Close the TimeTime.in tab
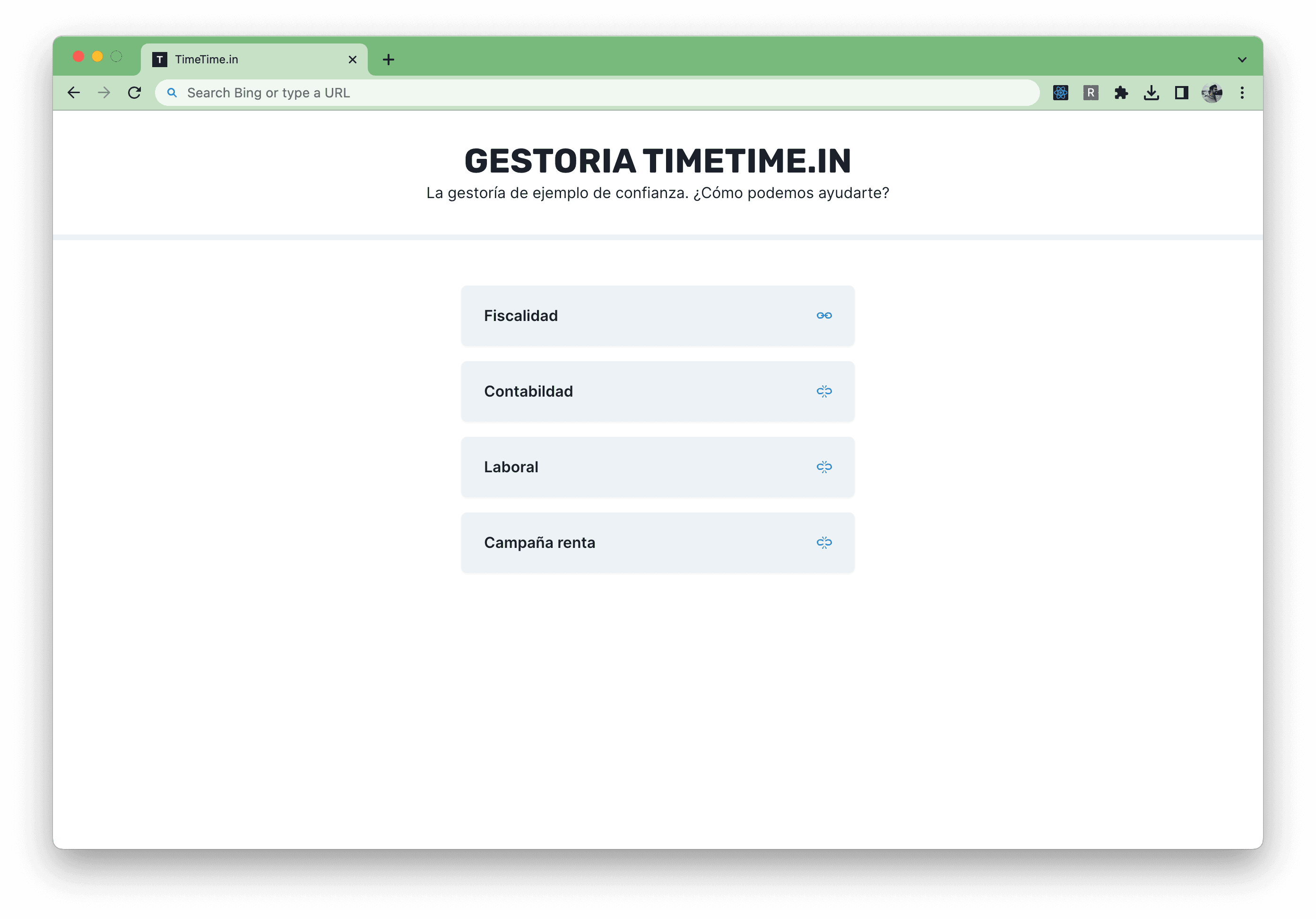The width and height of the screenshot is (1316, 919). click(x=353, y=60)
